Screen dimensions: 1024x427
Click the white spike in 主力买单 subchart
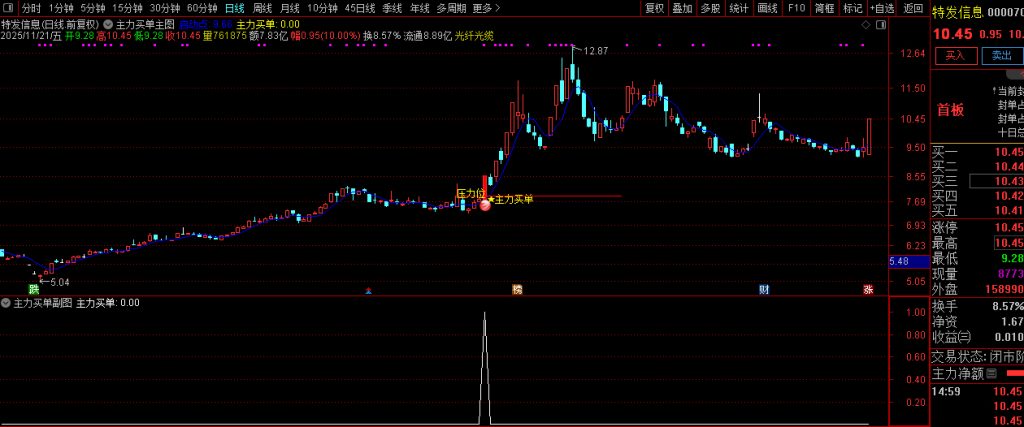click(485, 369)
